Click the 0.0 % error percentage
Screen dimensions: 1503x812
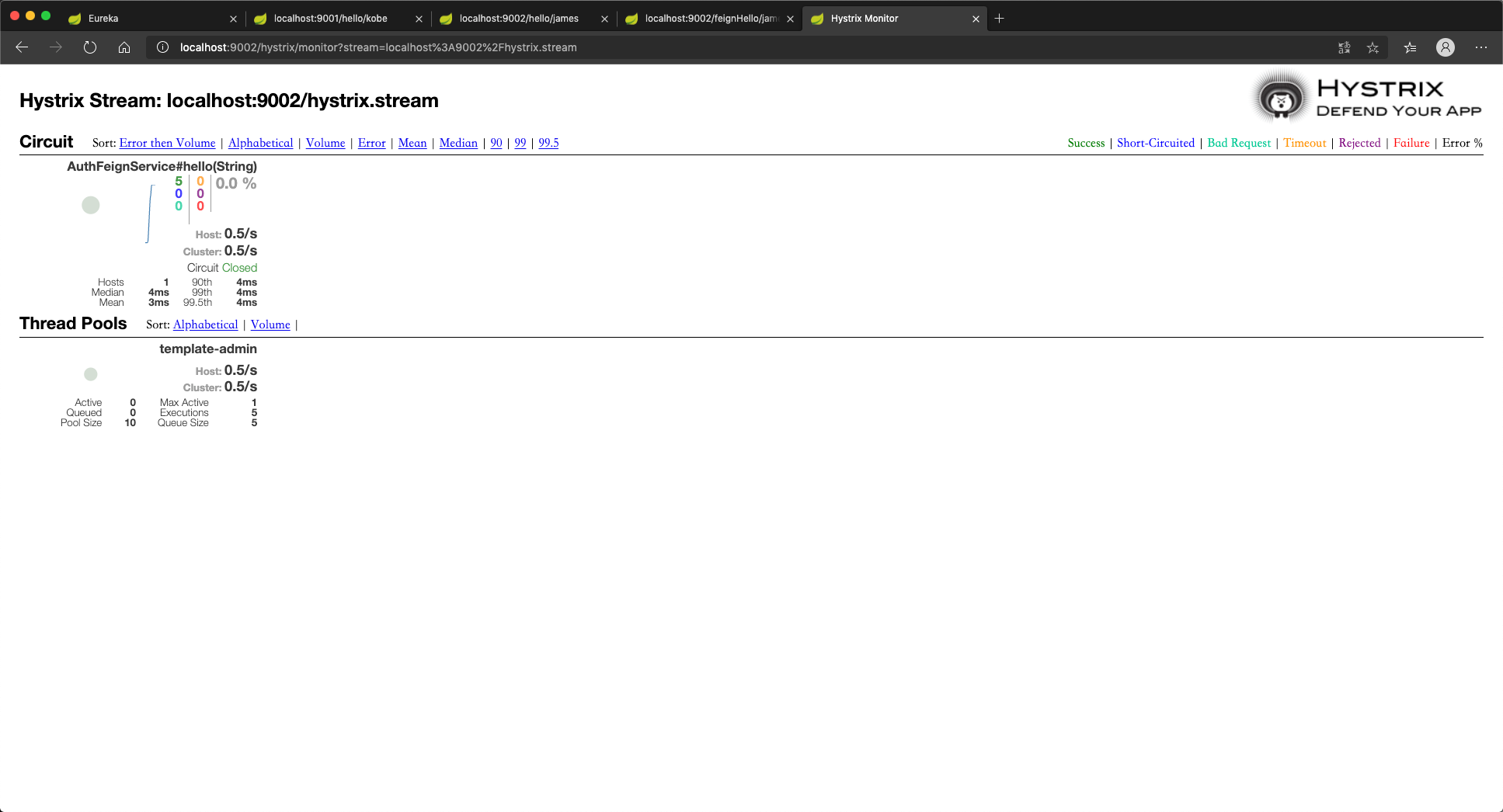coord(236,183)
